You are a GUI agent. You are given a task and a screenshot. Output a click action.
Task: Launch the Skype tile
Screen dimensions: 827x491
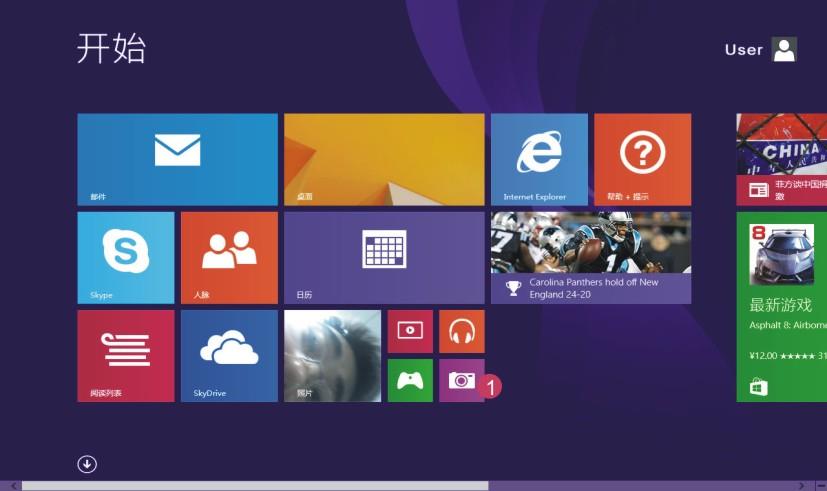126,258
